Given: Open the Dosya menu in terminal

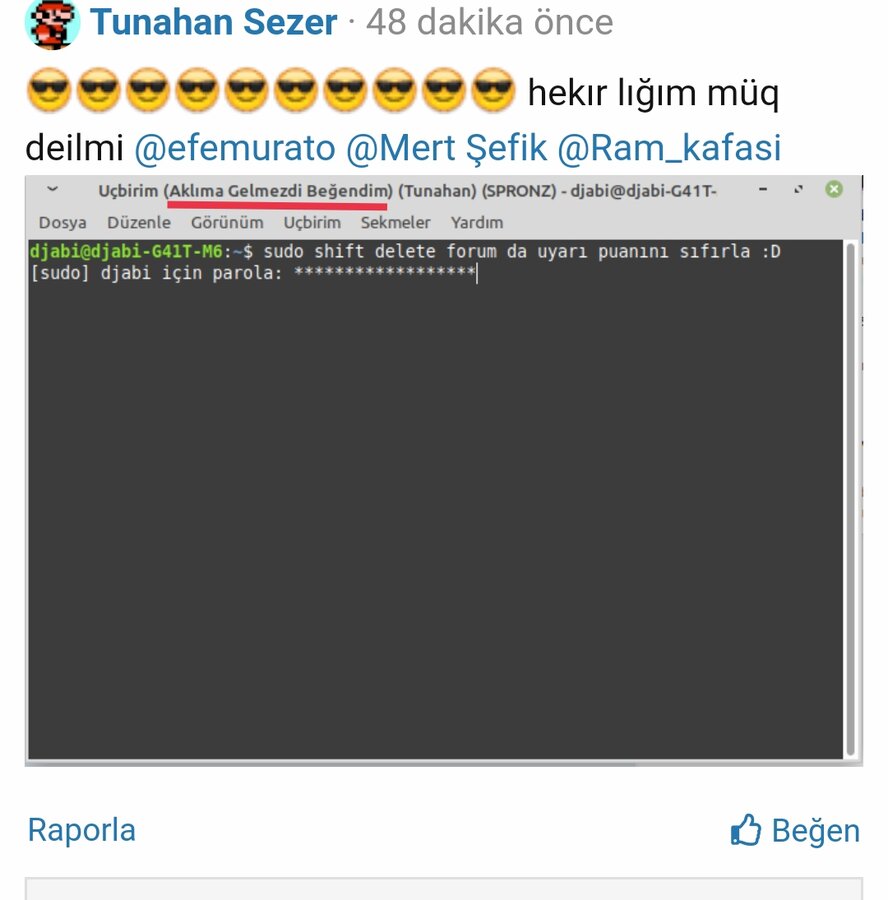Looking at the screenshot, I should click(x=63, y=223).
